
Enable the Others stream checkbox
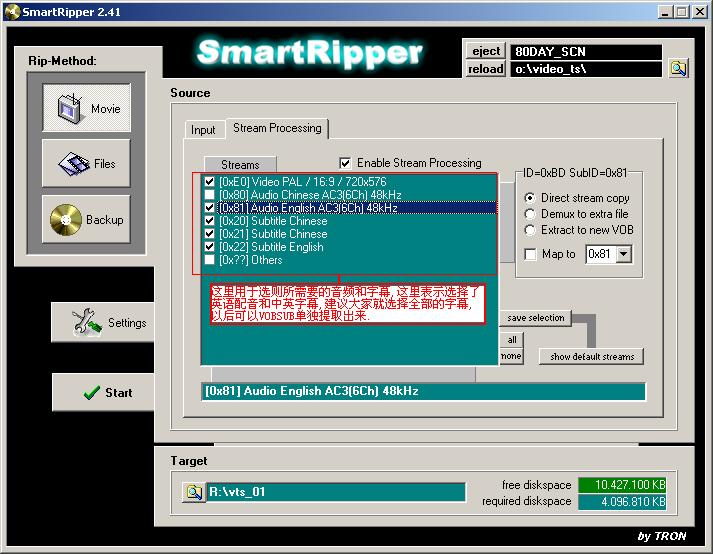click(x=209, y=260)
